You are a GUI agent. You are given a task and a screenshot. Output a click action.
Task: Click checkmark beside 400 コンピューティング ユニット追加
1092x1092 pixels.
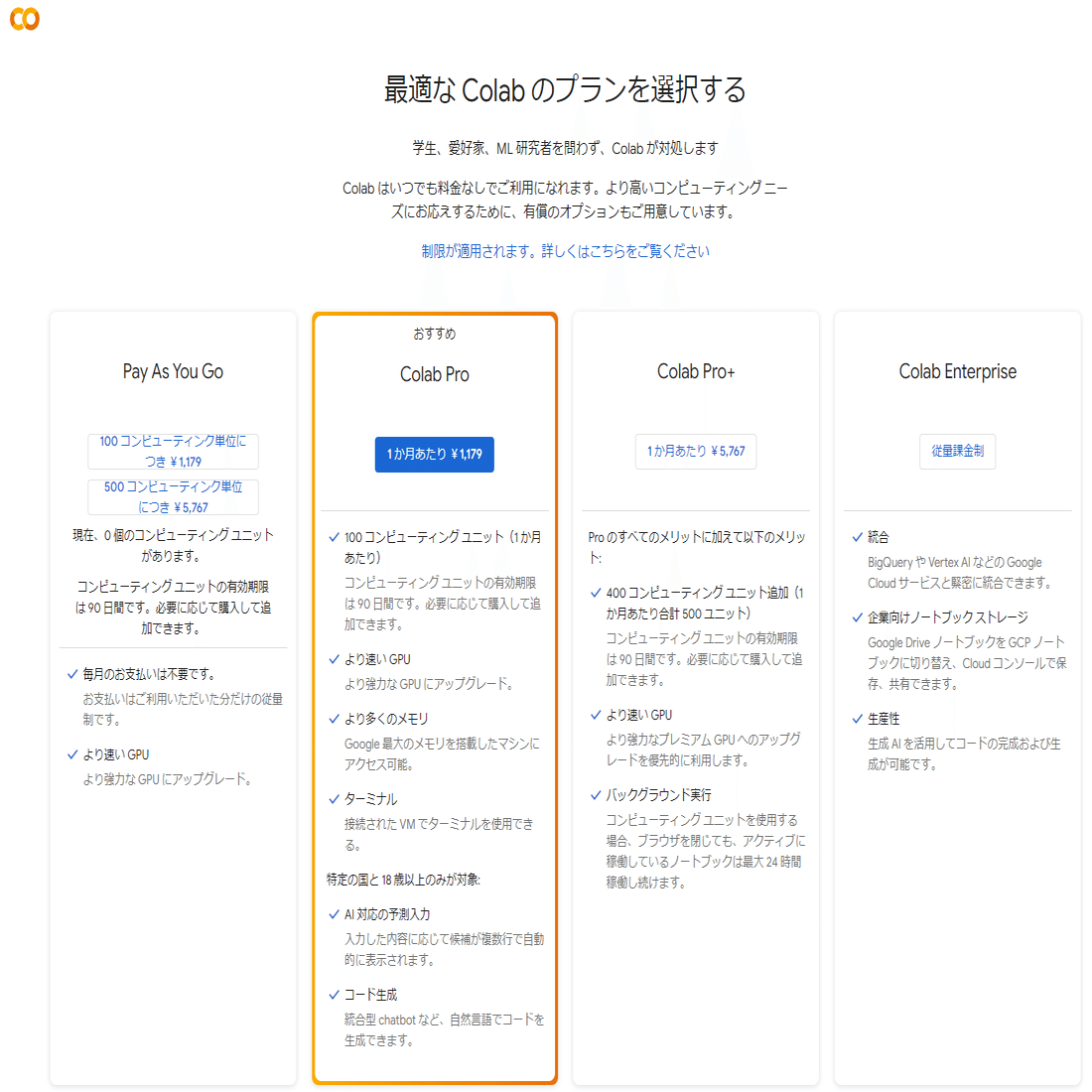(596, 593)
